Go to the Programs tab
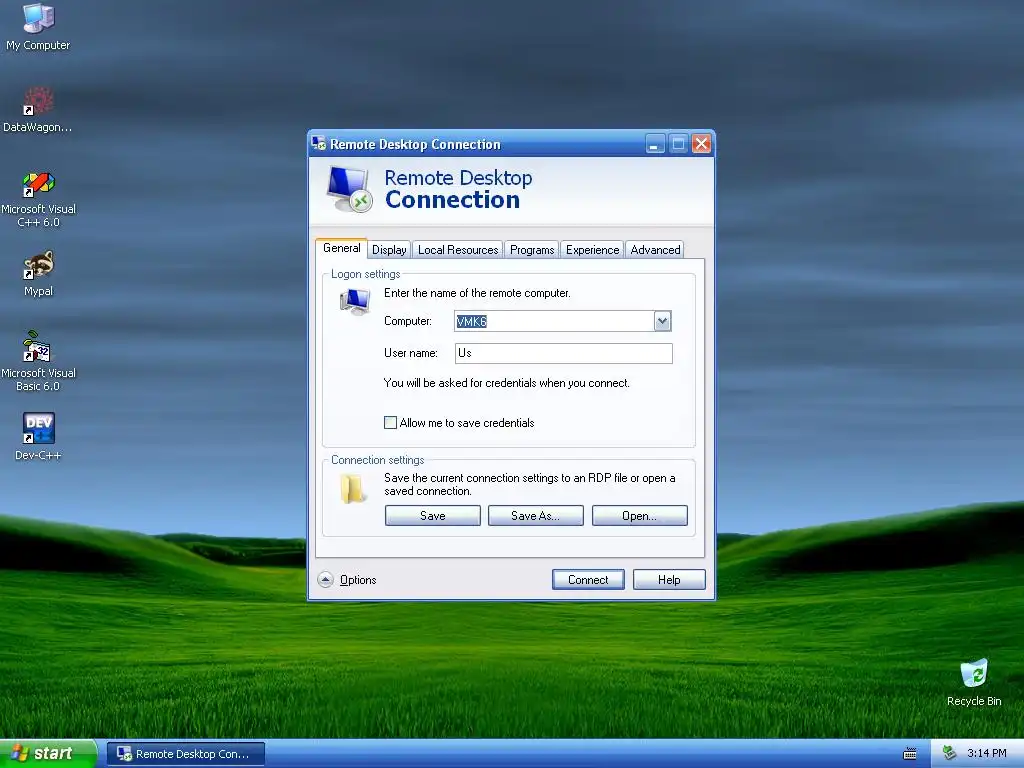 [532, 249]
